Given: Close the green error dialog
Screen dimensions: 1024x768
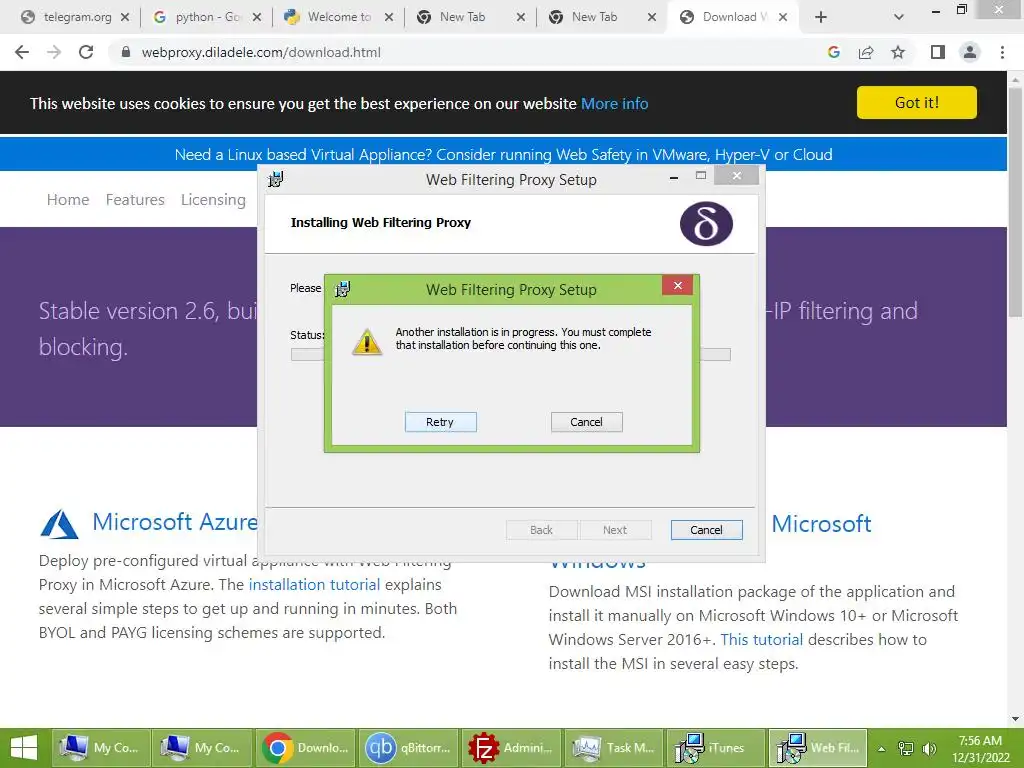Looking at the screenshot, I should (677, 285).
